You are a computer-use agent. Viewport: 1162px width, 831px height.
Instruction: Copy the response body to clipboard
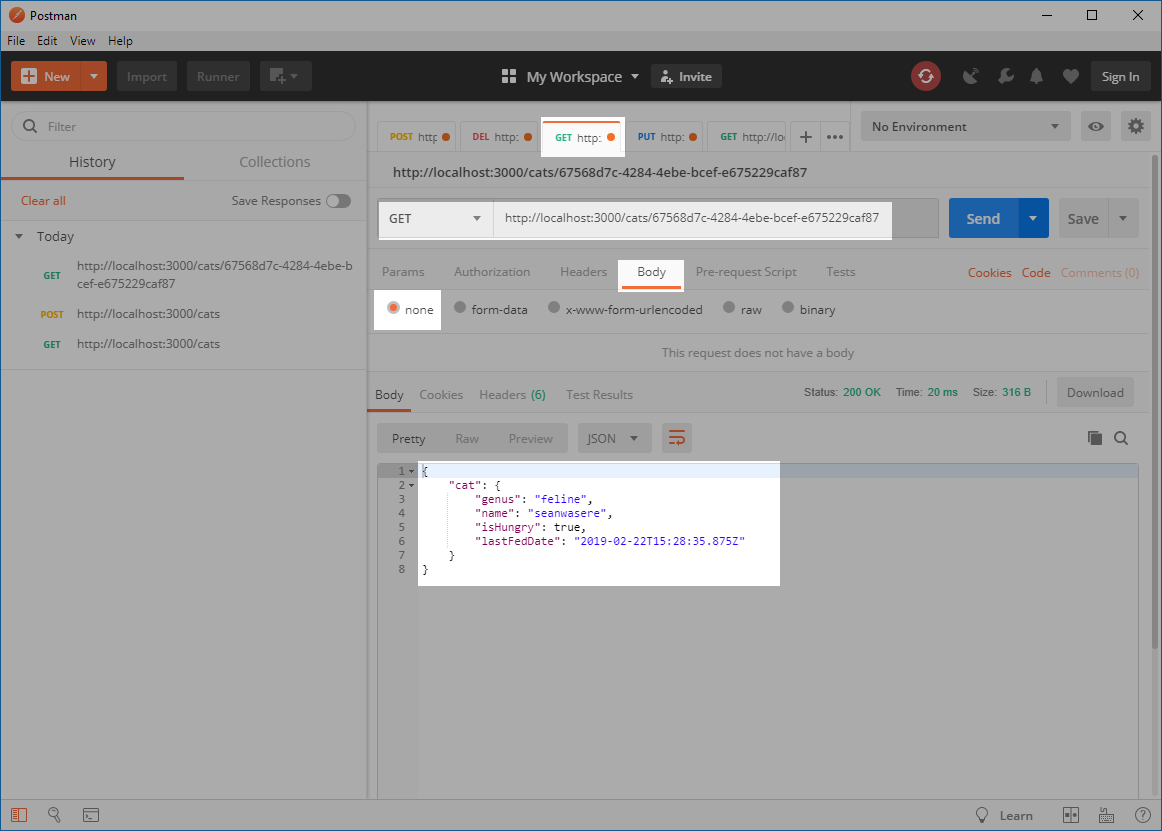point(1095,438)
